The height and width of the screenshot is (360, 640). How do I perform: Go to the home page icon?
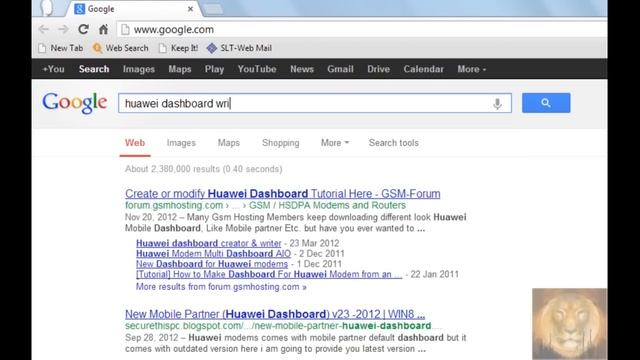click(x=103, y=29)
